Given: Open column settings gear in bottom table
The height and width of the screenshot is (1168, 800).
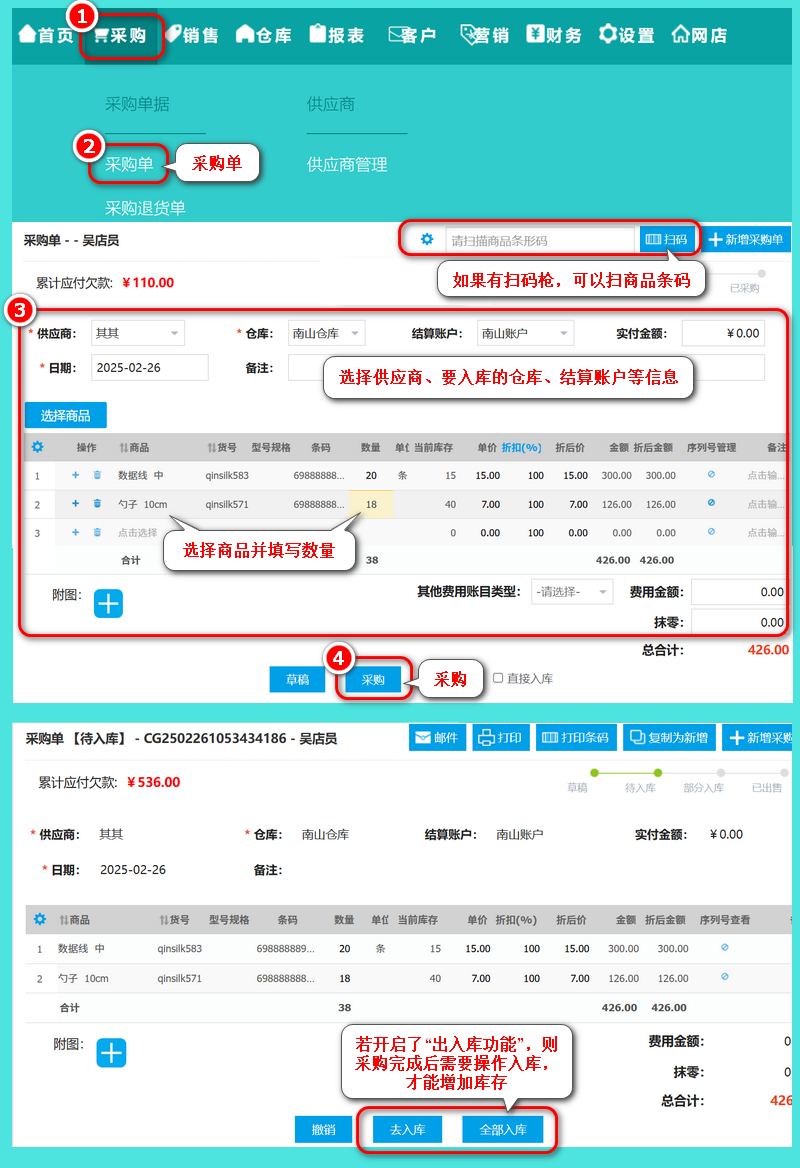Looking at the screenshot, I should [40, 919].
